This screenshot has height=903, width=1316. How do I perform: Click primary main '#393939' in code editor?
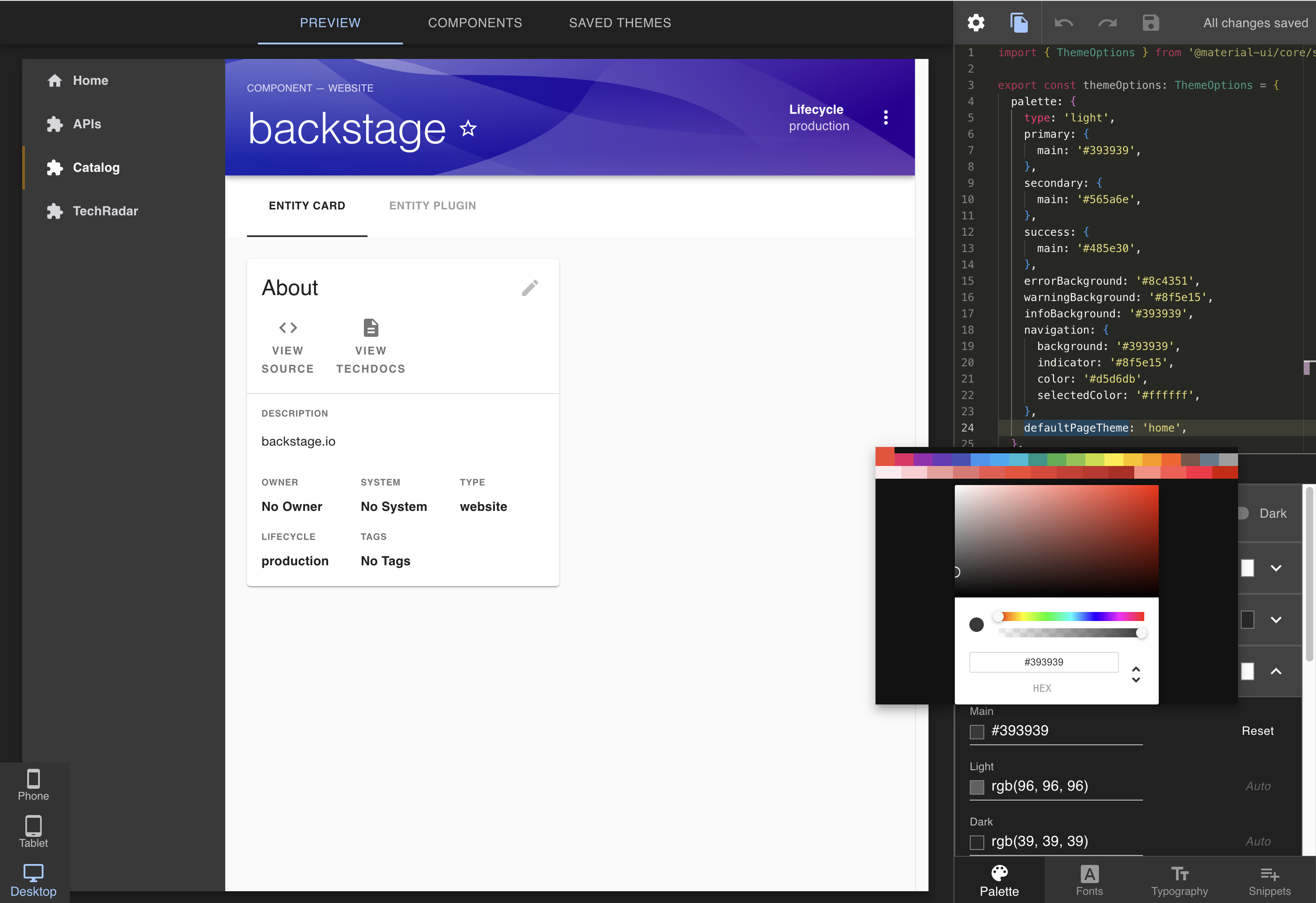[x=1108, y=150]
